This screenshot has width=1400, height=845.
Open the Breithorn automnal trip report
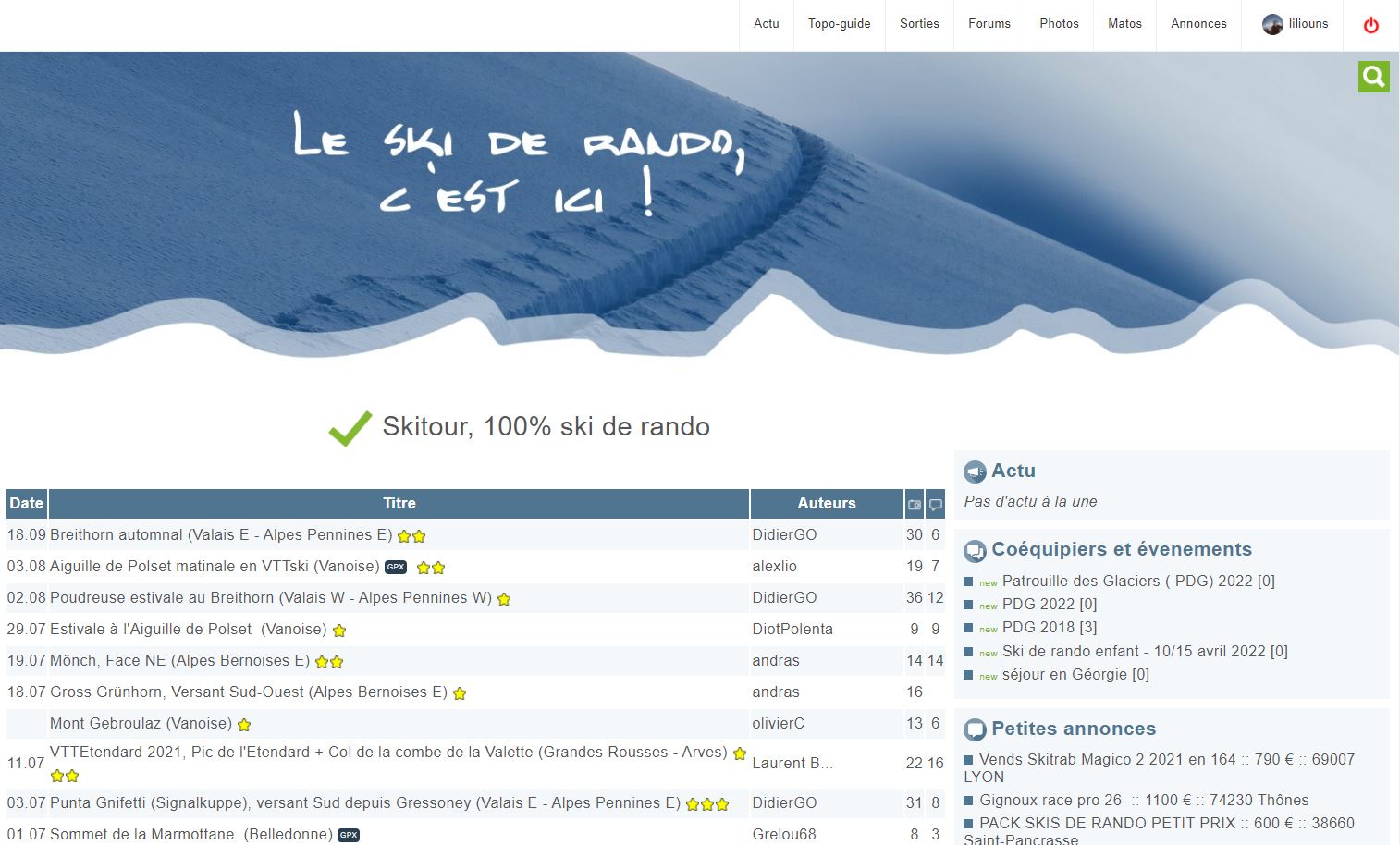220,535
